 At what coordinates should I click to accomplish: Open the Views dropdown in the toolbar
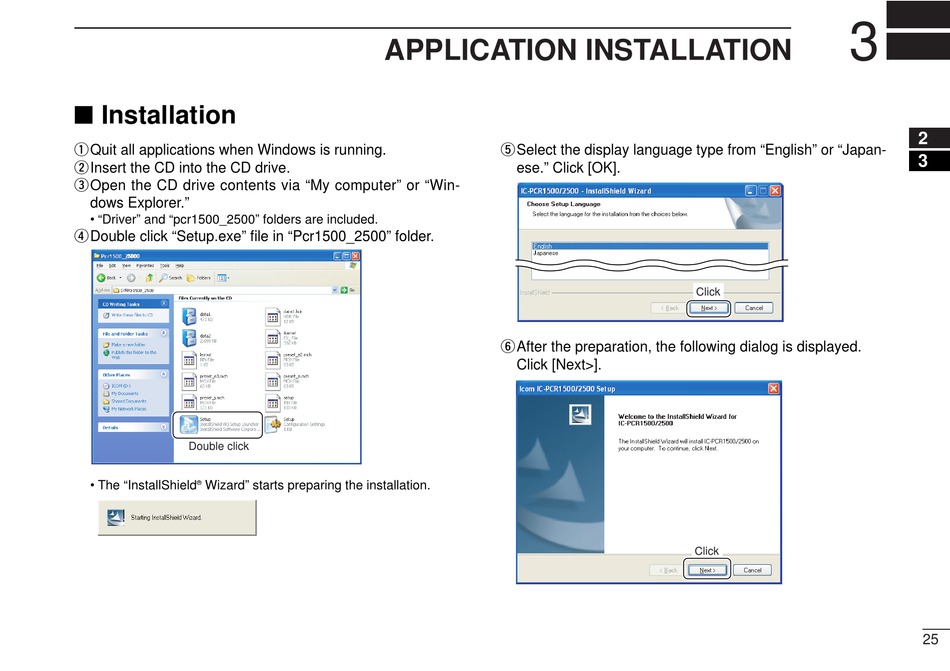click(224, 278)
